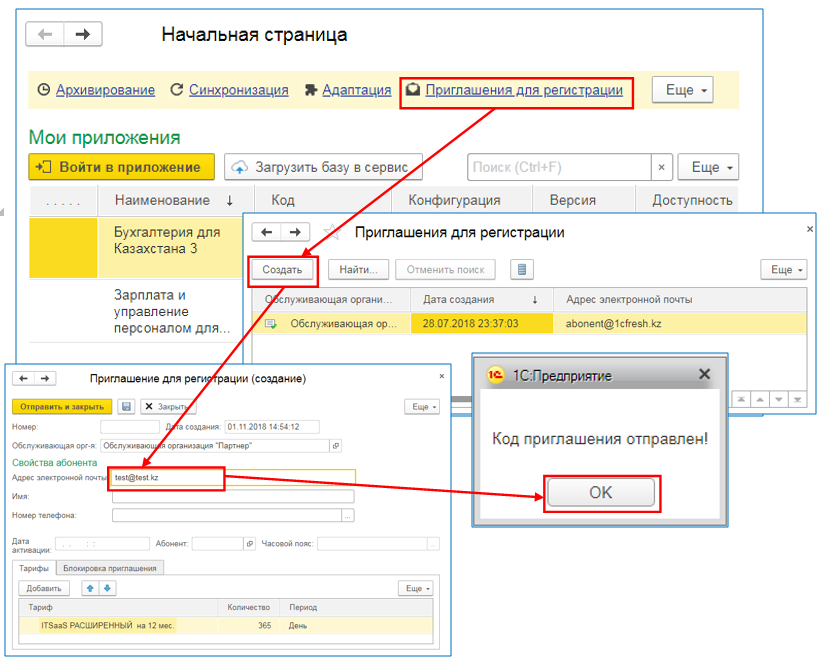Expand the Еще menu in the invitations list window

click(784, 270)
